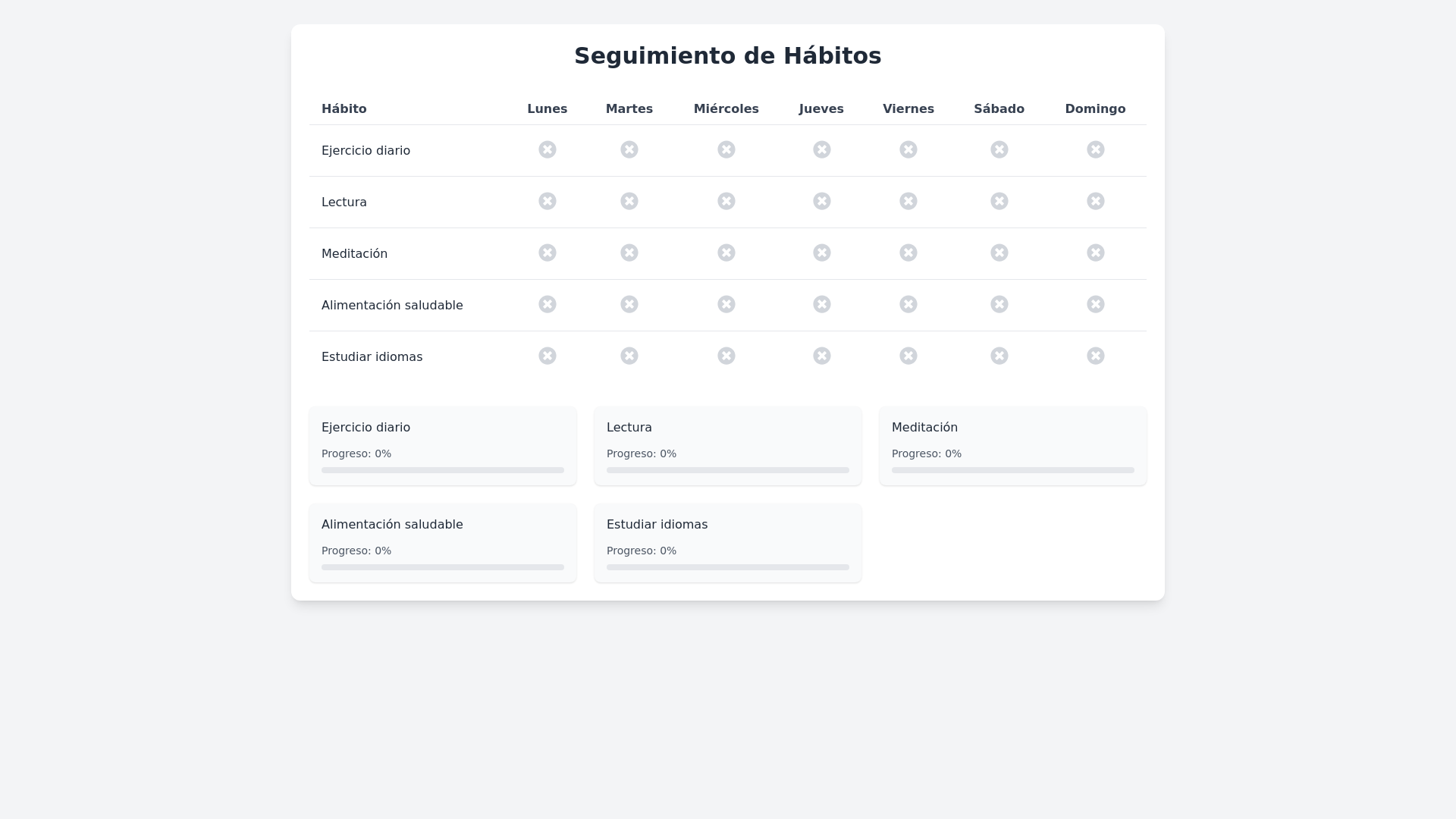Toggle Lectura completion for Viernes
The image size is (1456, 819).
(908, 201)
